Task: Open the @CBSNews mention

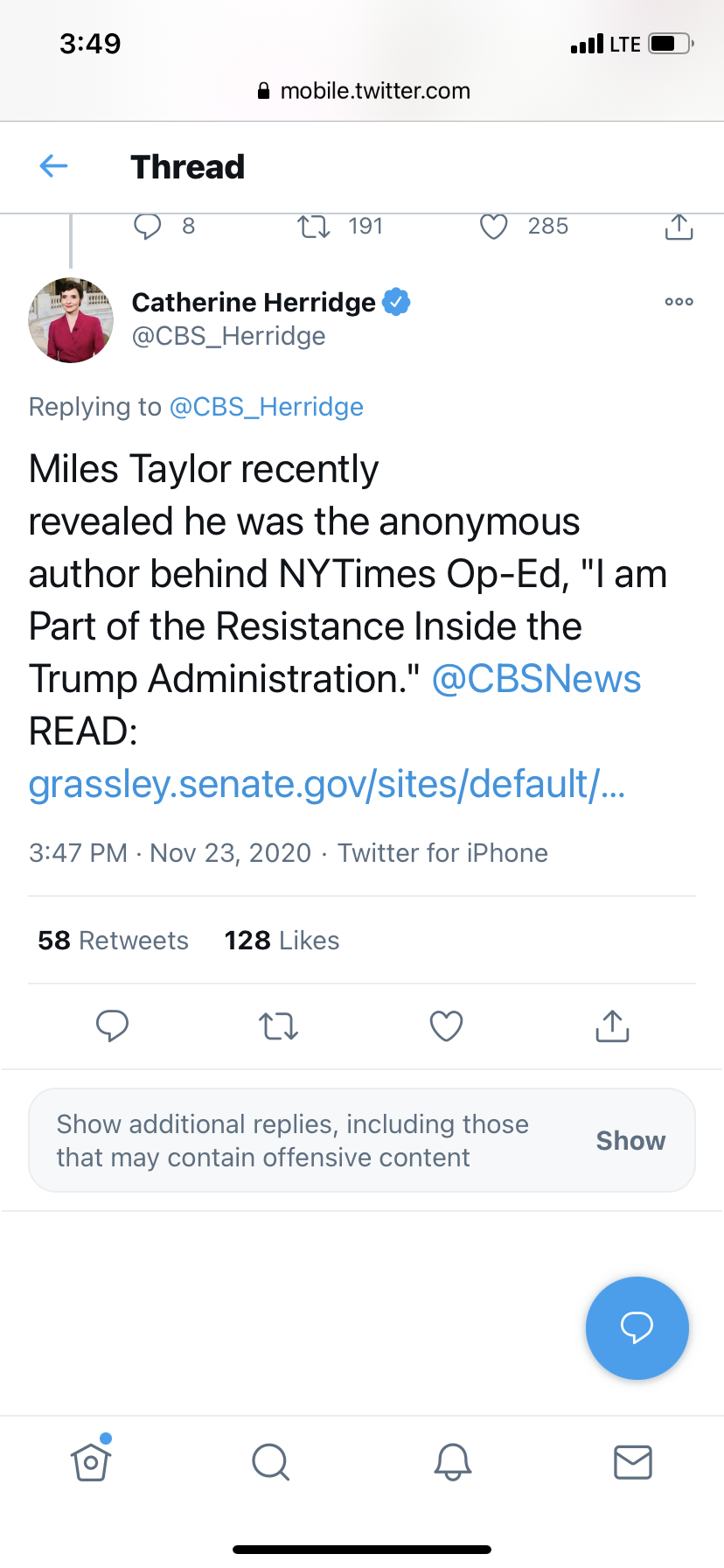Action: point(537,679)
